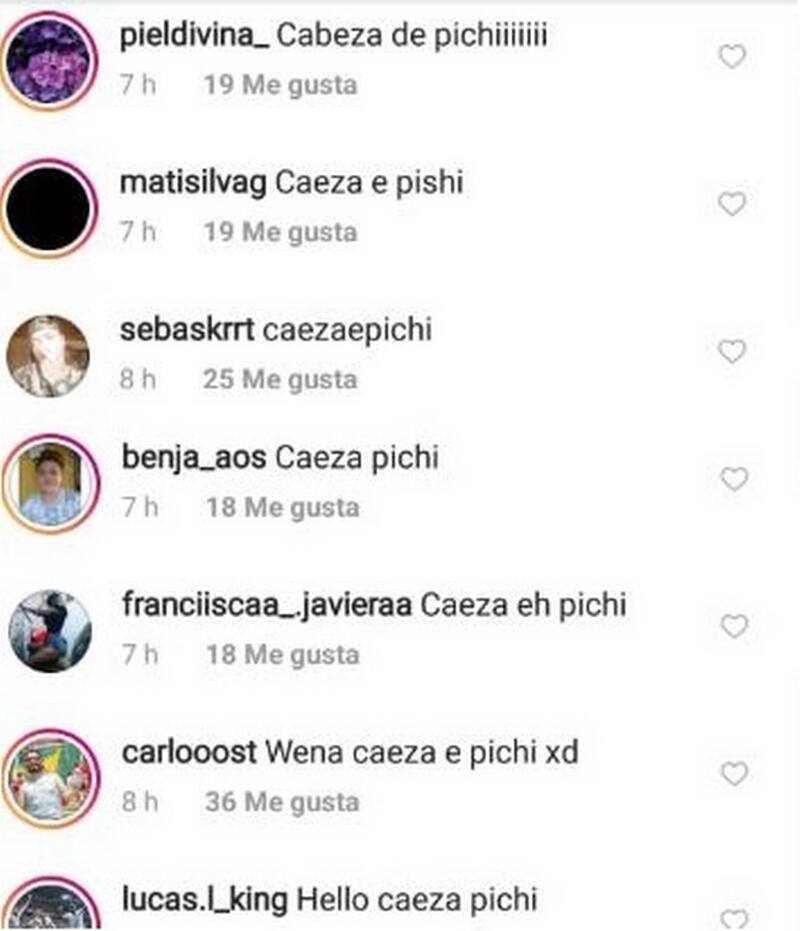The image size is (800, 931).
Task: Open carlooost's story avatar
Action: pos(50,778)
